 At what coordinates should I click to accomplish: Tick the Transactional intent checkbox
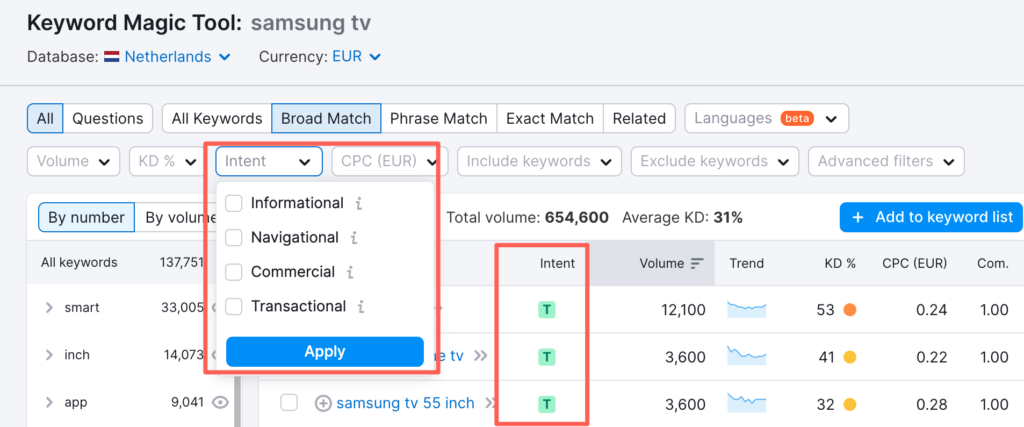pyautogui.click(x=234, y=307)
